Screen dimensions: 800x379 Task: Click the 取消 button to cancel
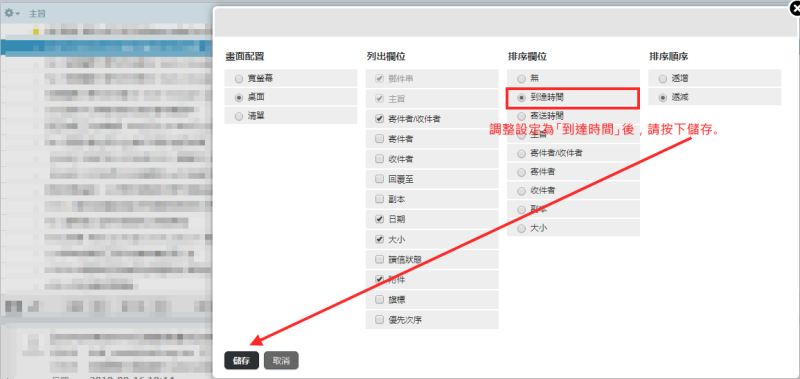281,361
